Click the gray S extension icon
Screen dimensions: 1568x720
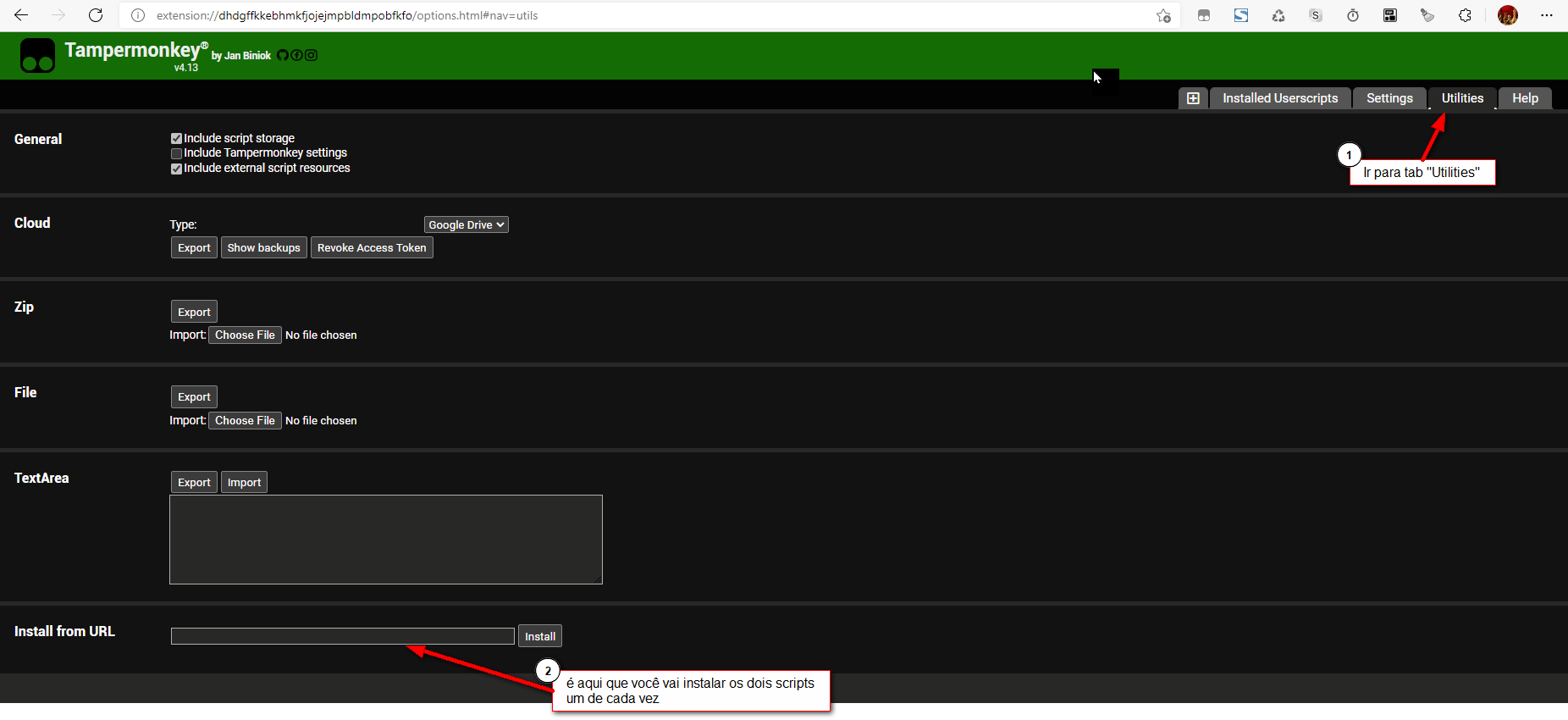click(x=1316, y=15)
